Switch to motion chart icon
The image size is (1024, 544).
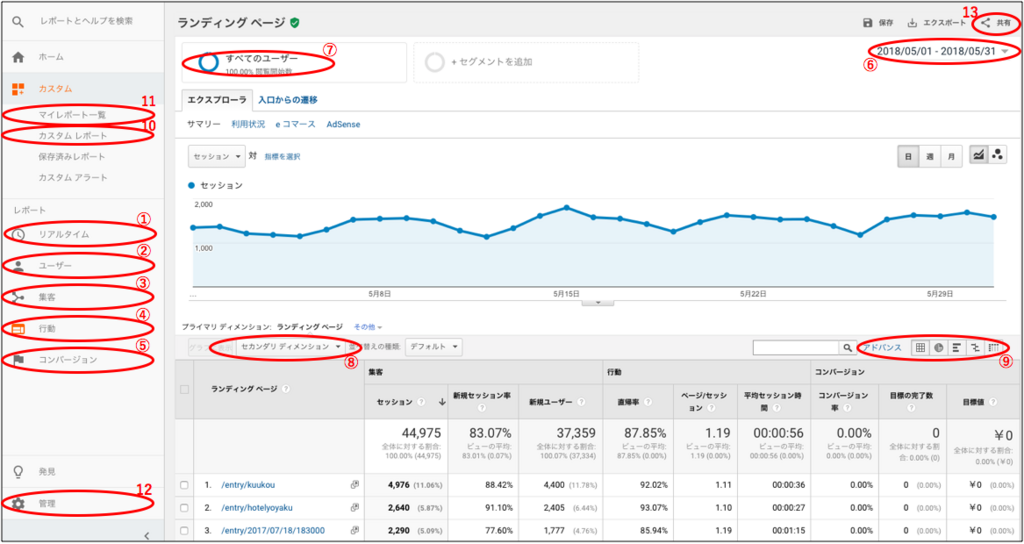point(997,156)
